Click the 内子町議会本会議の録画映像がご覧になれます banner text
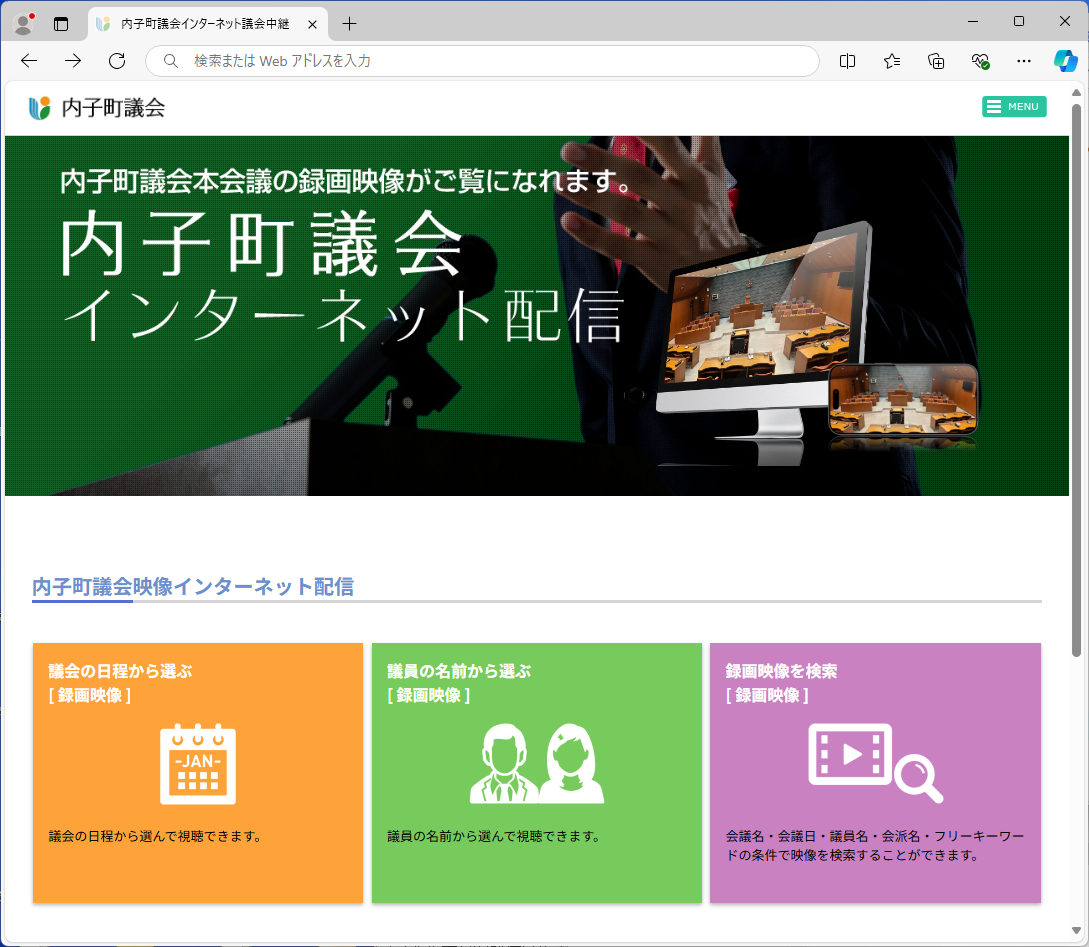Image resolution: width=1089 pixels, height=947 pixels. (x=346, y=181)
